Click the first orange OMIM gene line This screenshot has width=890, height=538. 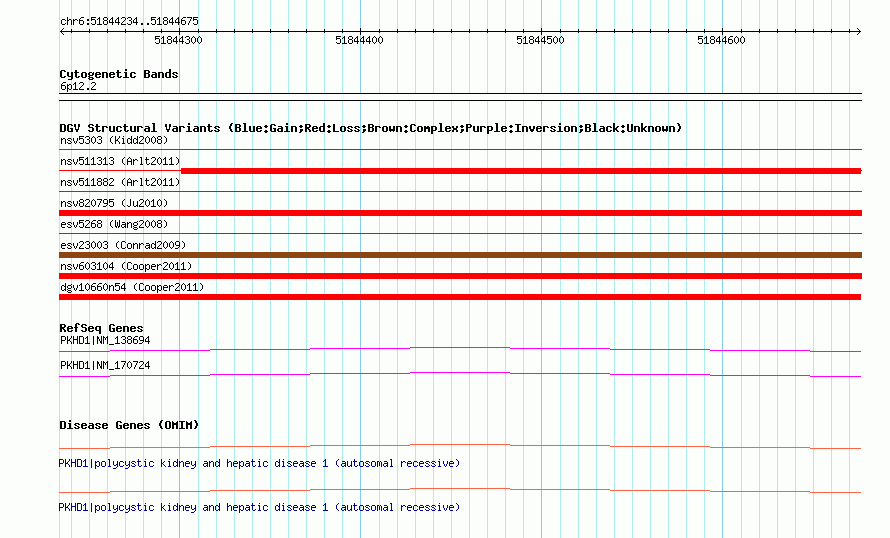click(x=460, y=444)
